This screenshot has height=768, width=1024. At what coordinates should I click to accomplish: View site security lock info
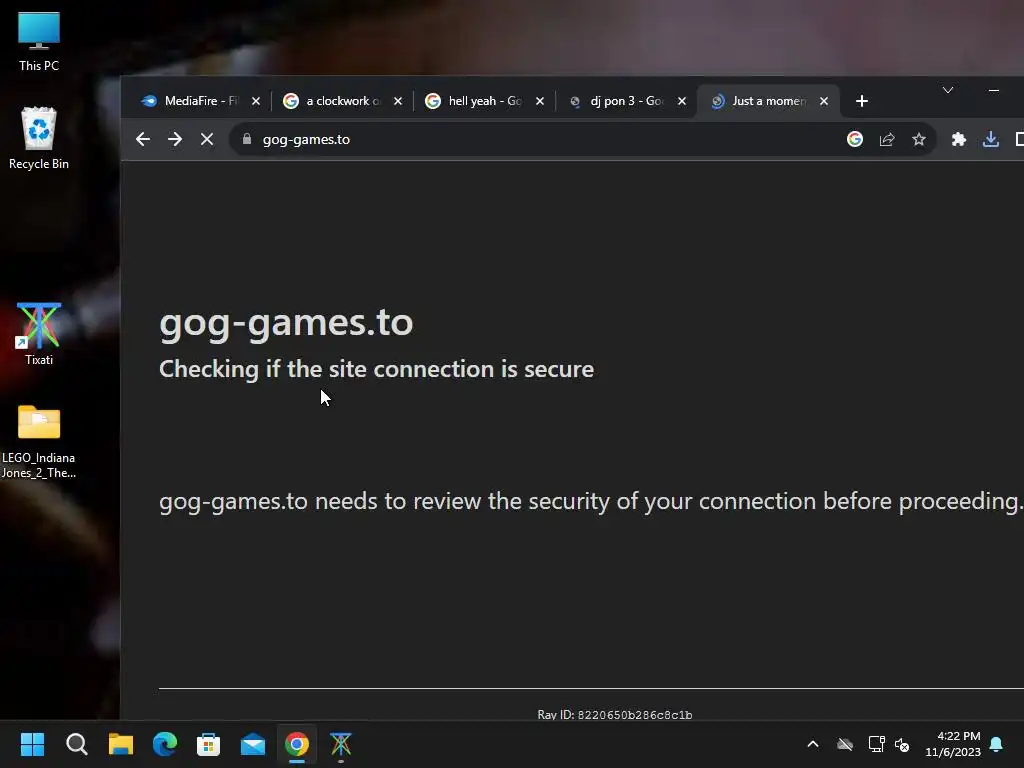coord(247,139)
